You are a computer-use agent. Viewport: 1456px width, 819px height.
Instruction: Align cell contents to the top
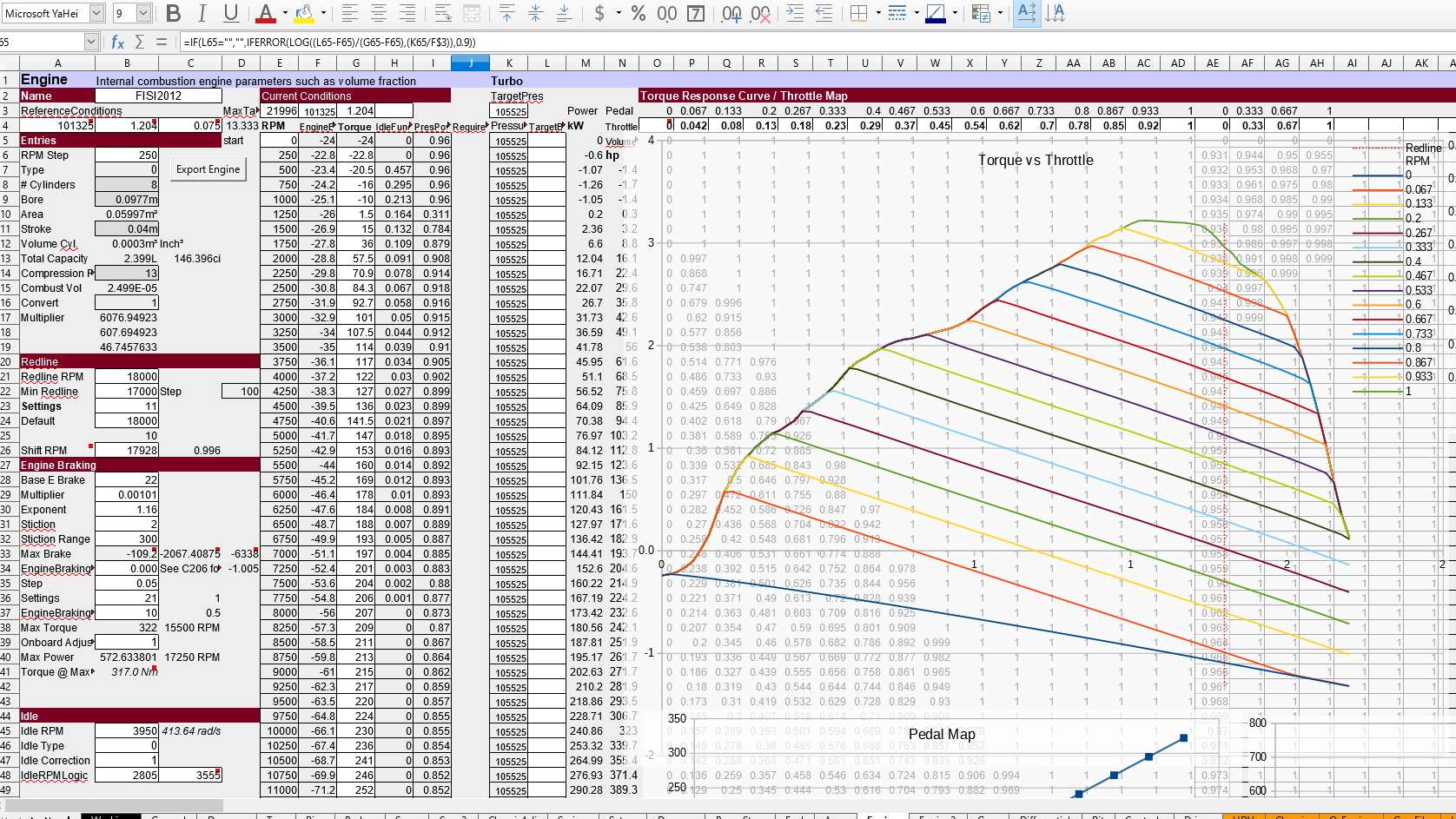507,13
